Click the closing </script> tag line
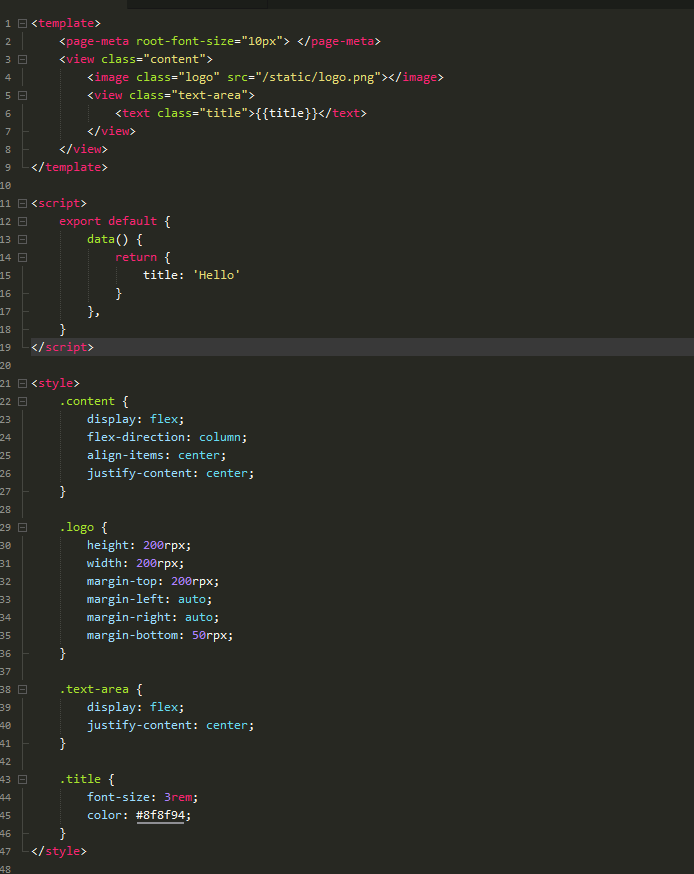This screenshot has height=874, width=694. tap(362, 347)
